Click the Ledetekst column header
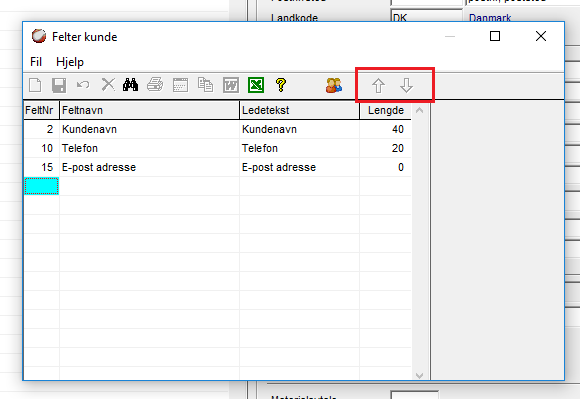 pos(299,110)
